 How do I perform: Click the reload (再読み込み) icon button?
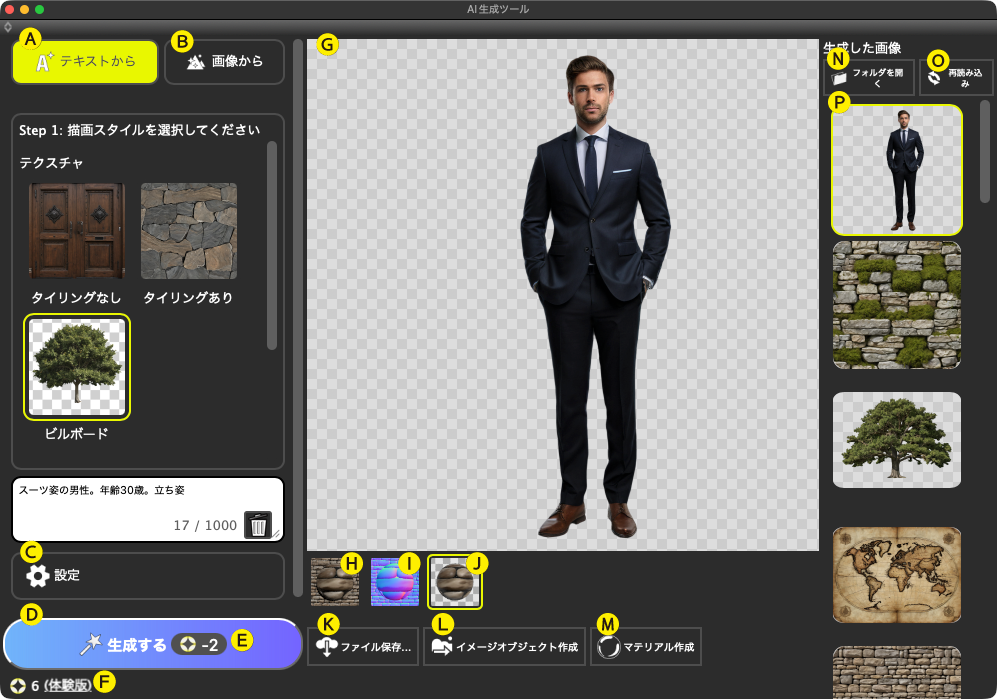click(x=956, y=78)
